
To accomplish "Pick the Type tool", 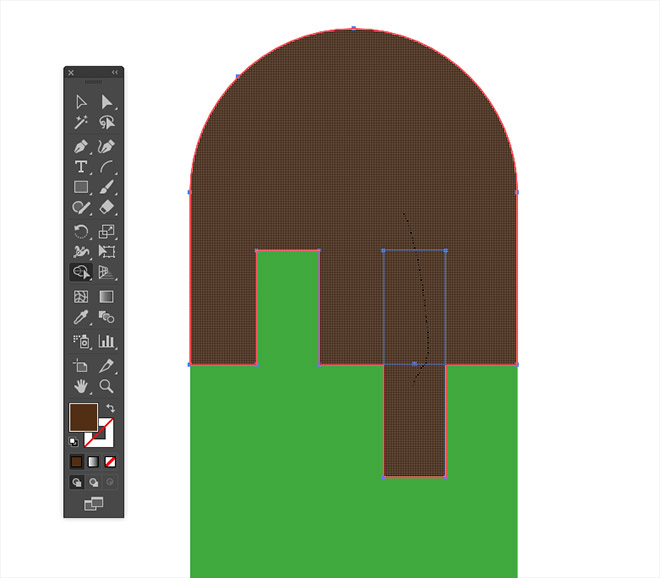I will pos(81,167).
